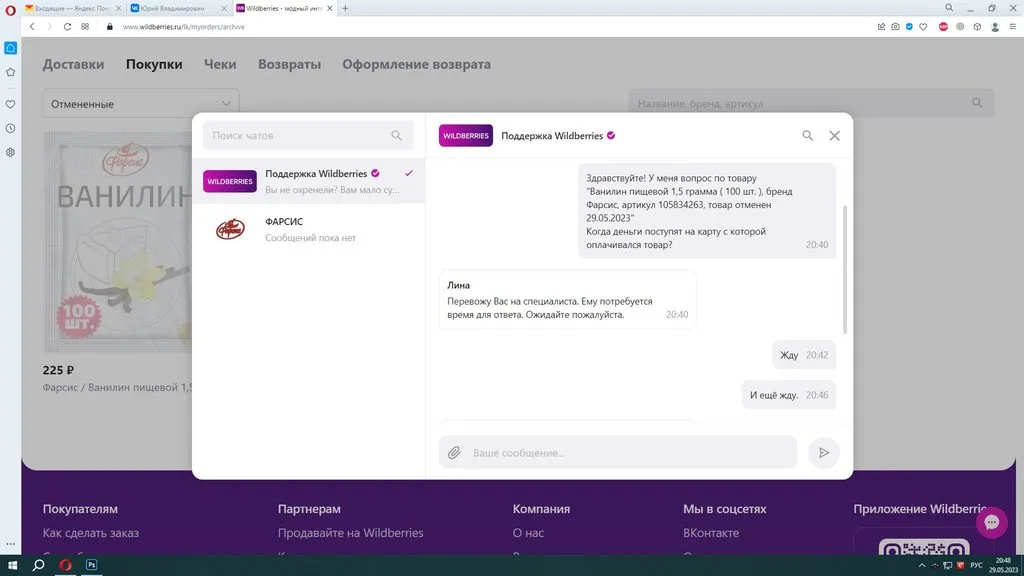1024x576 pixels.
Task: Close the VK Юрий Владимирович tab
Action: coord(224,8)
